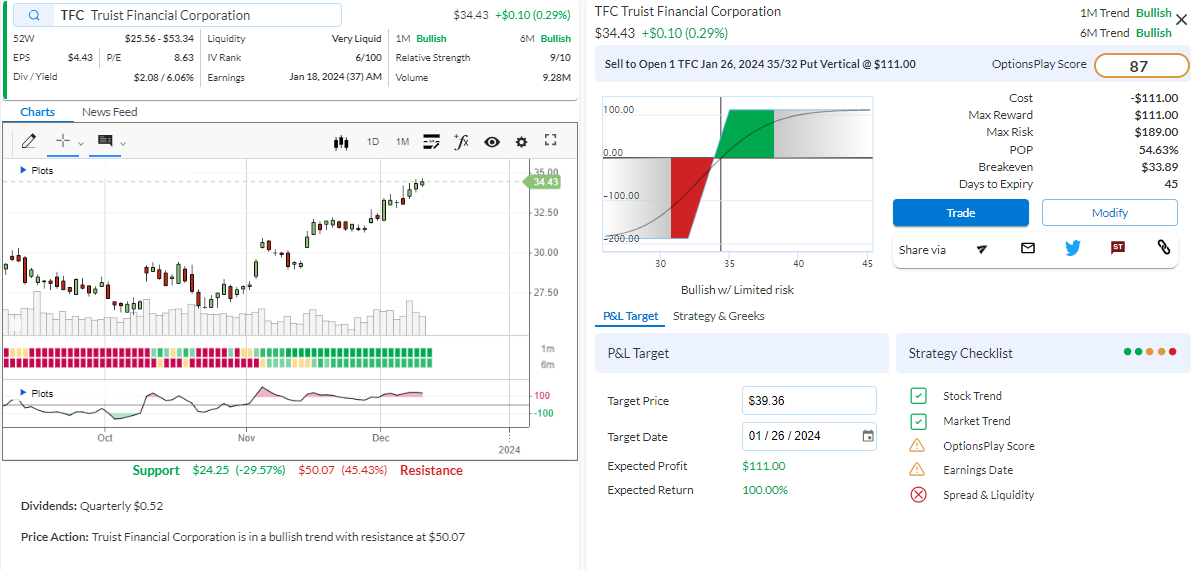The width and height of the screenshot is (1194, 570).
Task: Click the Spread & Liquidity red X icon
Action: click(x=918, y=495)
